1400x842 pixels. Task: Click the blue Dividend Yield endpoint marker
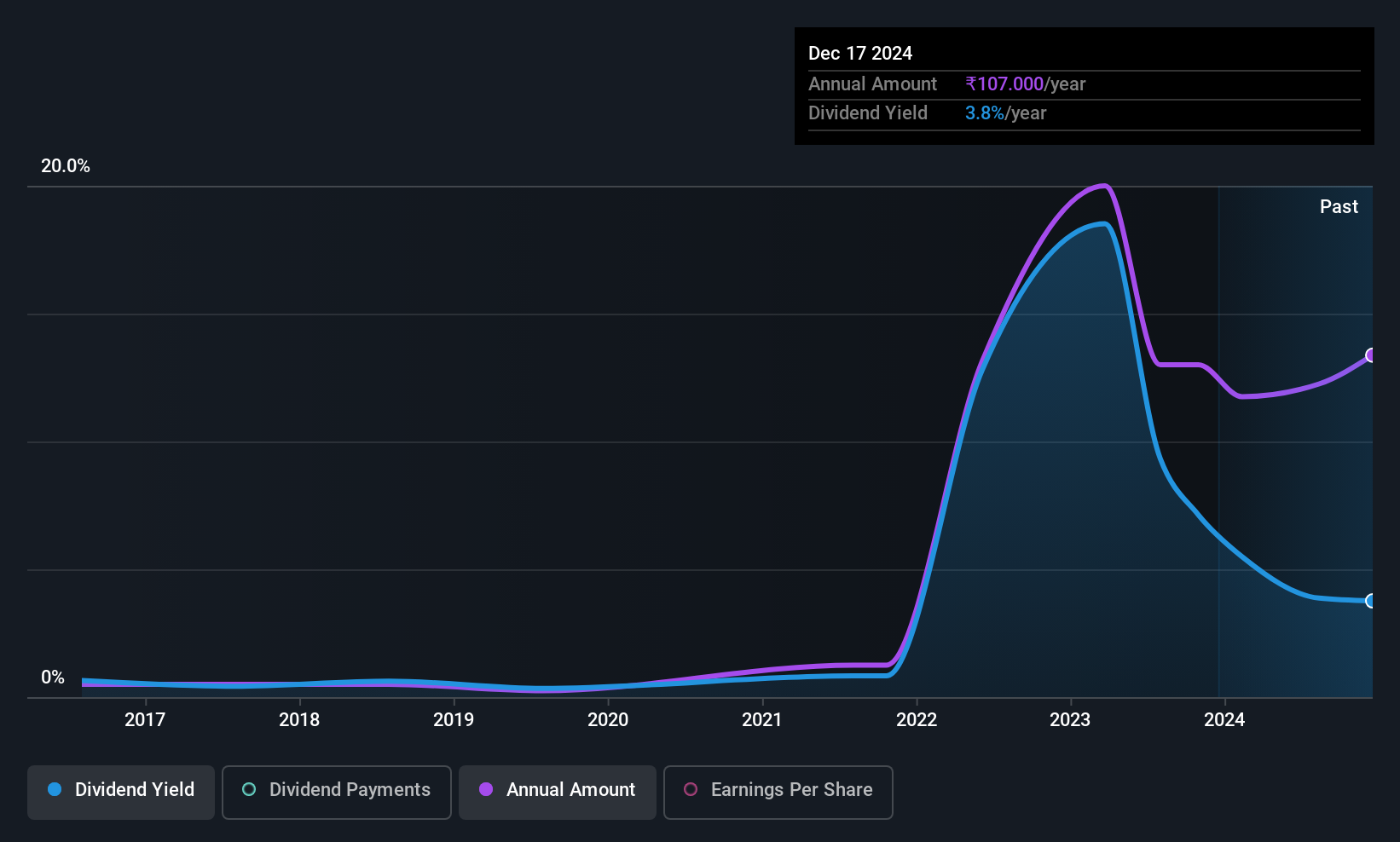click(x=1370, y=601)
